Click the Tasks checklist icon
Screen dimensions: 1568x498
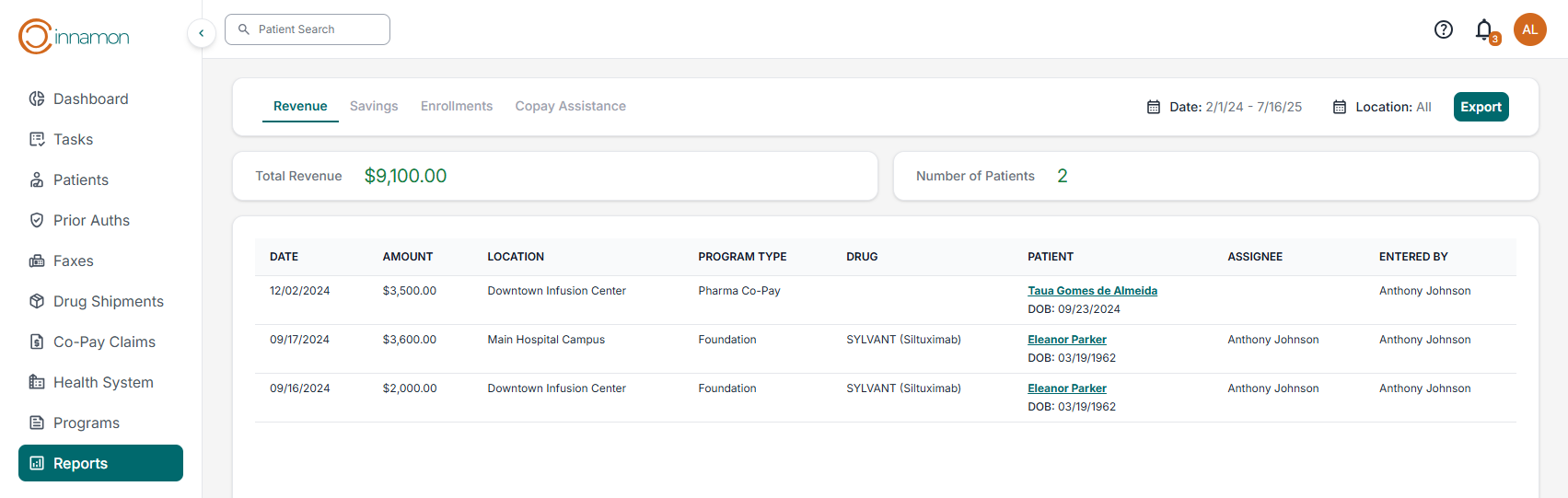click(37, 139)
